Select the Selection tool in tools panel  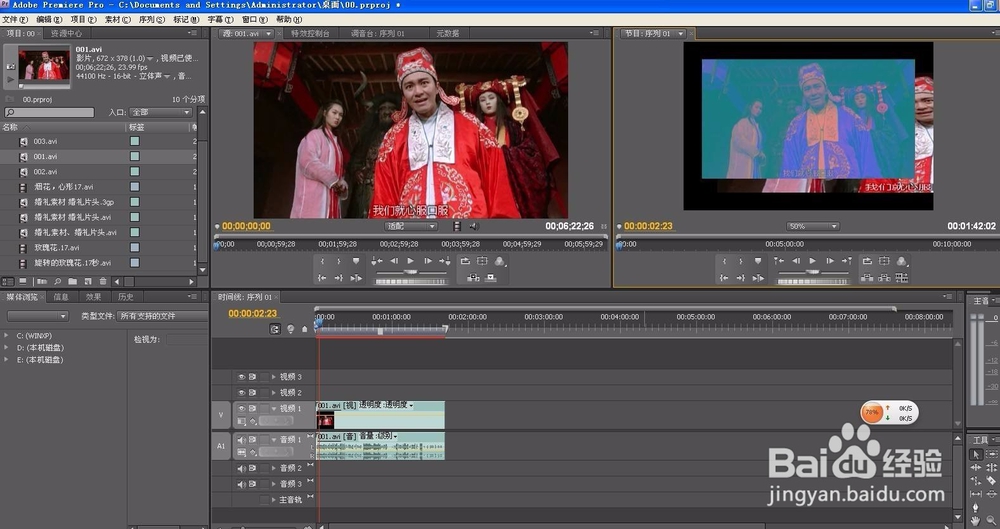tap(976, 454)
